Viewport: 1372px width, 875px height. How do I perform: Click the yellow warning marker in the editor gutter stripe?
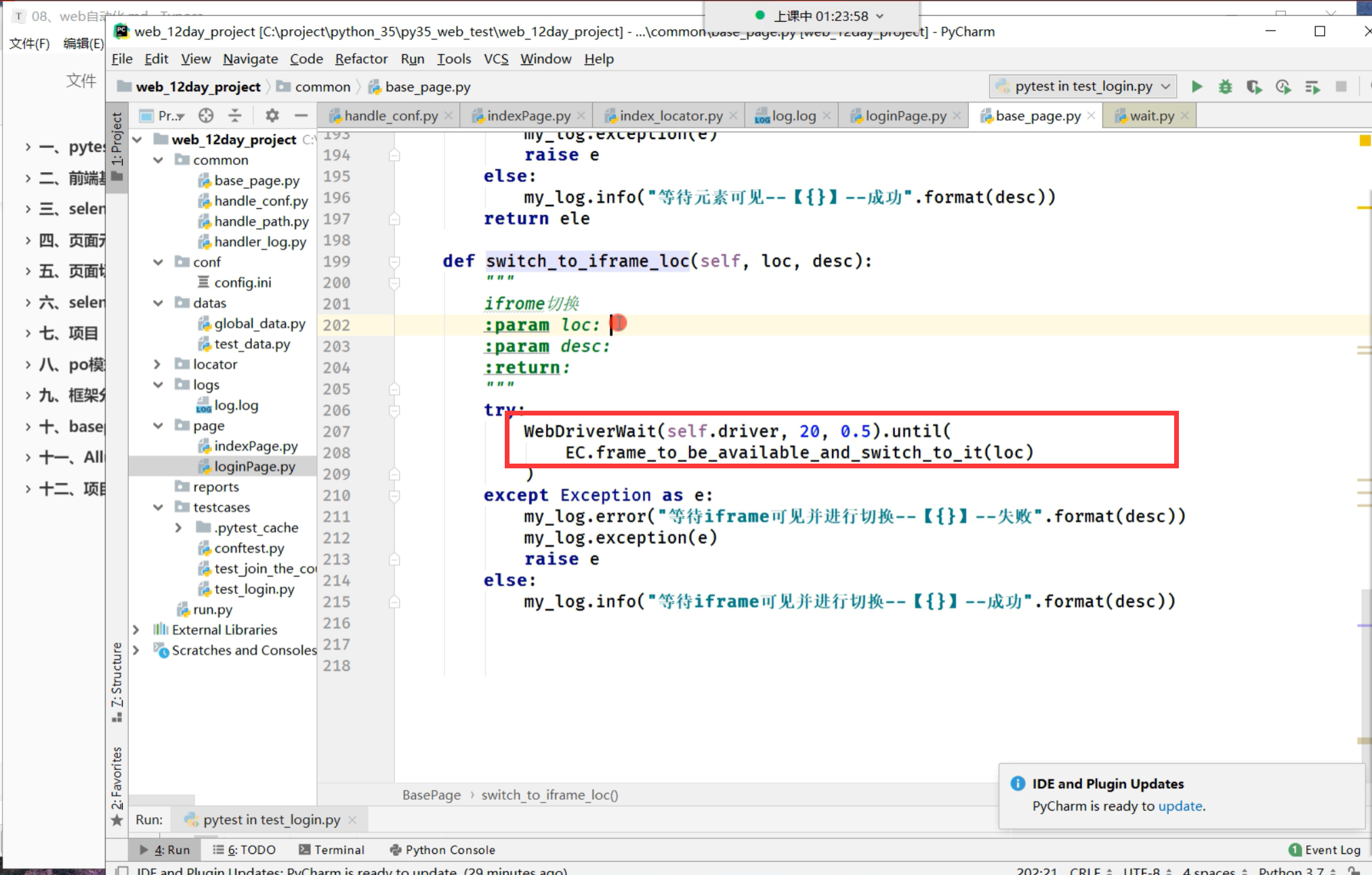pyautogui.click(x=1365, y=141)
